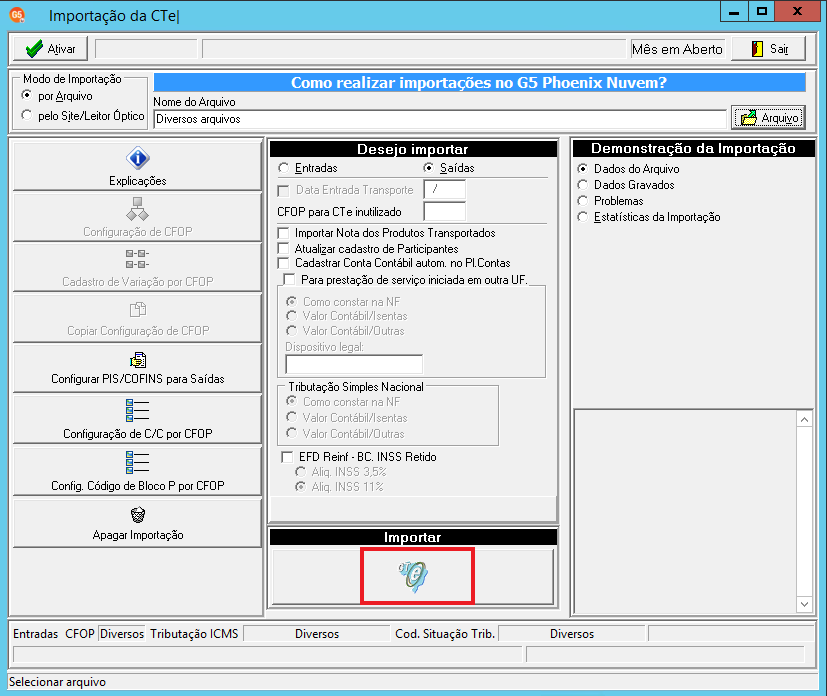Open the G5 Phoenix Nuvem import help link
This screenshot has height=696, width=827.
tap(479, 83)
